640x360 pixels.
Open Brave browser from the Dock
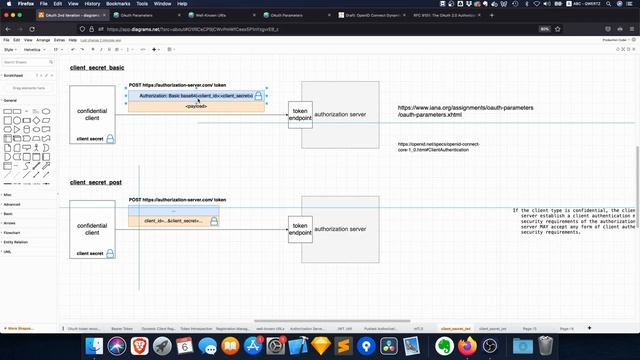140,346
